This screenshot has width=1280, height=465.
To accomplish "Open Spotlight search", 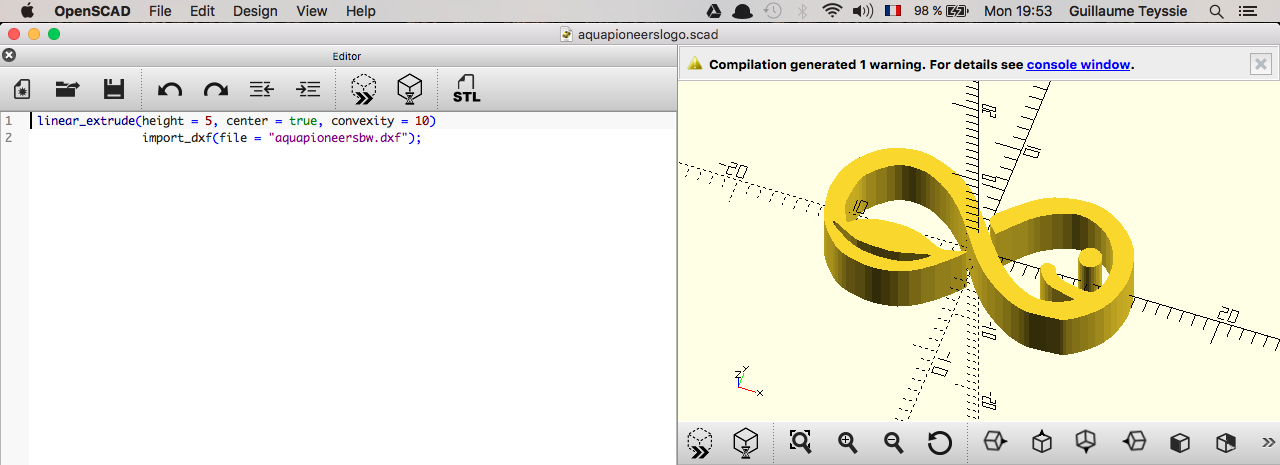I will coord(1216,11).
